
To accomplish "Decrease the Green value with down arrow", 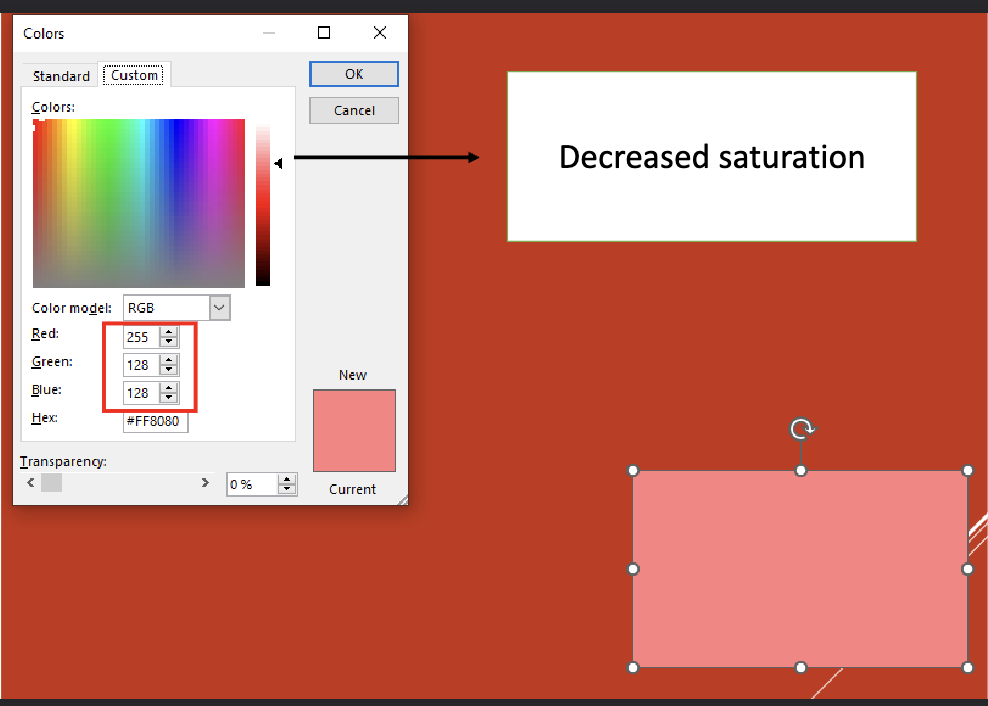I will click(x=168, y=370).
